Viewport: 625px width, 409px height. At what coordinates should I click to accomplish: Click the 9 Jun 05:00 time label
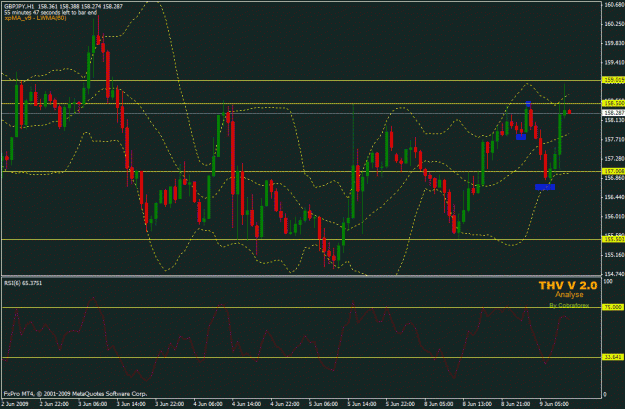[x=554, y=404]
